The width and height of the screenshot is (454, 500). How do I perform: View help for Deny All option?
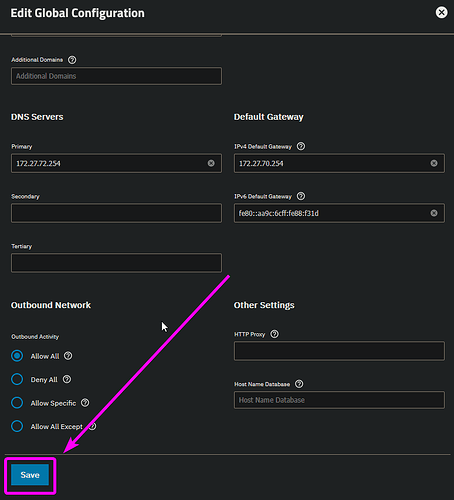[67, 379]
